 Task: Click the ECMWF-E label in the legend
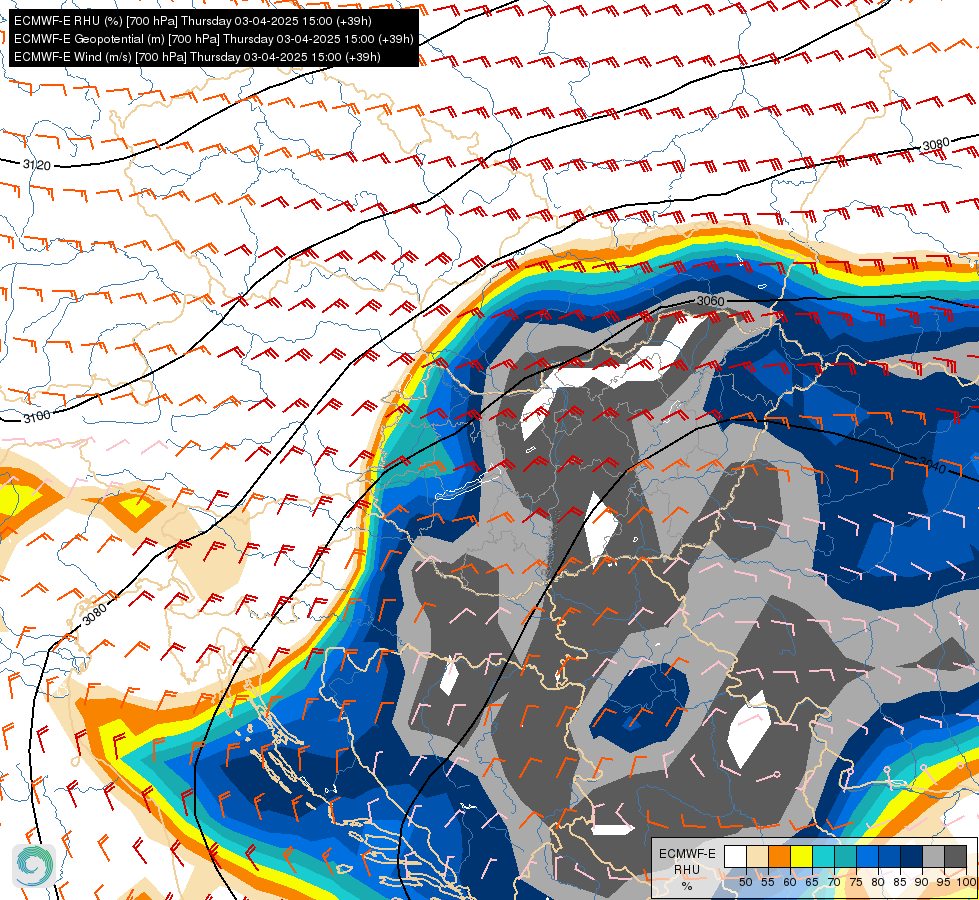(x=687, y=854)
